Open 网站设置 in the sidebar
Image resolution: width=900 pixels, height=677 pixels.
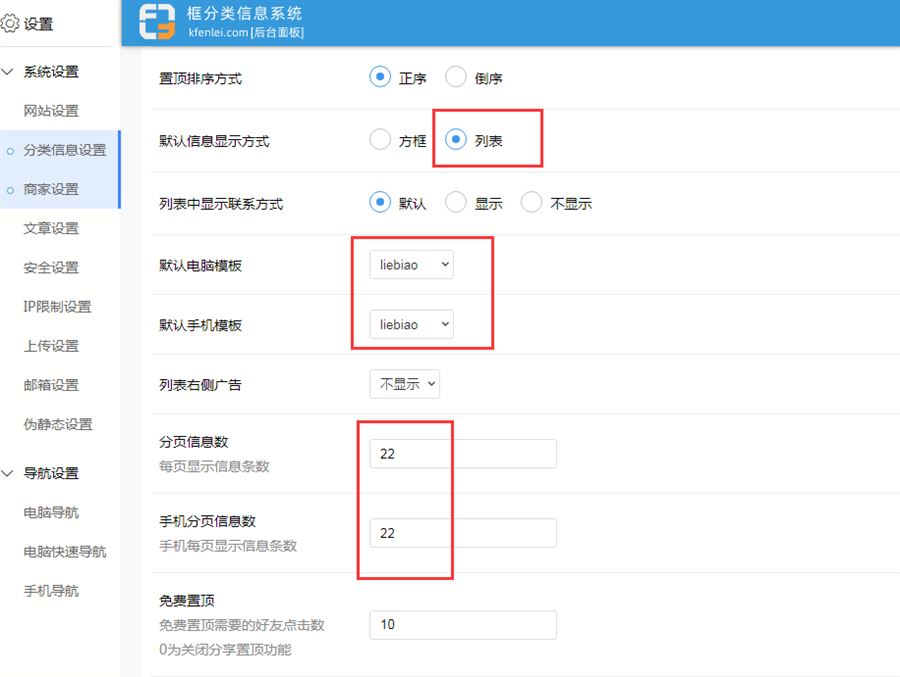click(51, 111)
